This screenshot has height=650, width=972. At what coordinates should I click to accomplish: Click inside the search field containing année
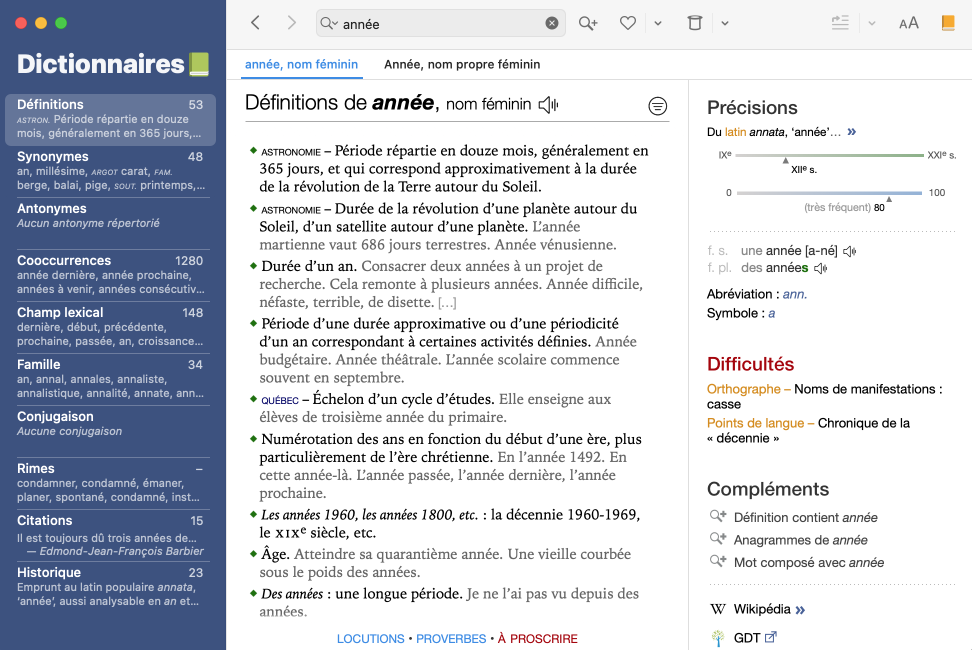tap(440, 24)
